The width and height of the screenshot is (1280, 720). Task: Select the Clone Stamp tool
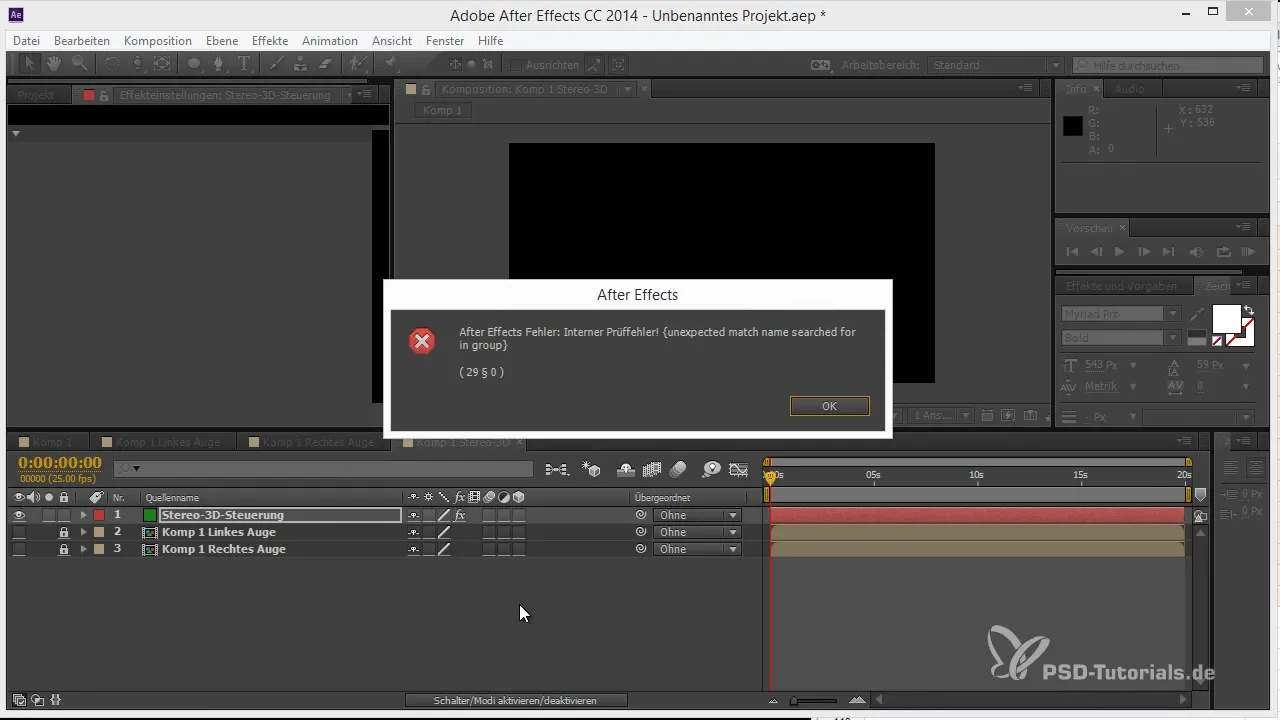click(x=301, y=64)
